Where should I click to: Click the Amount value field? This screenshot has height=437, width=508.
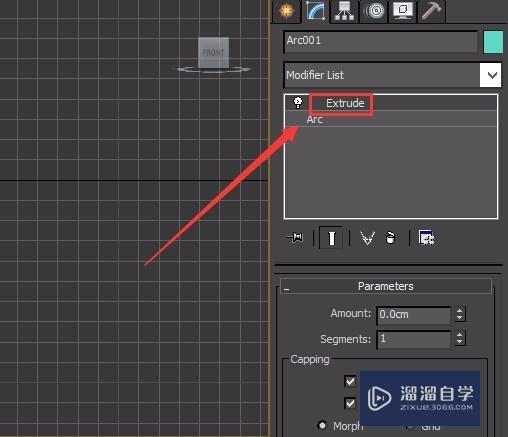[x=413, y=315]
